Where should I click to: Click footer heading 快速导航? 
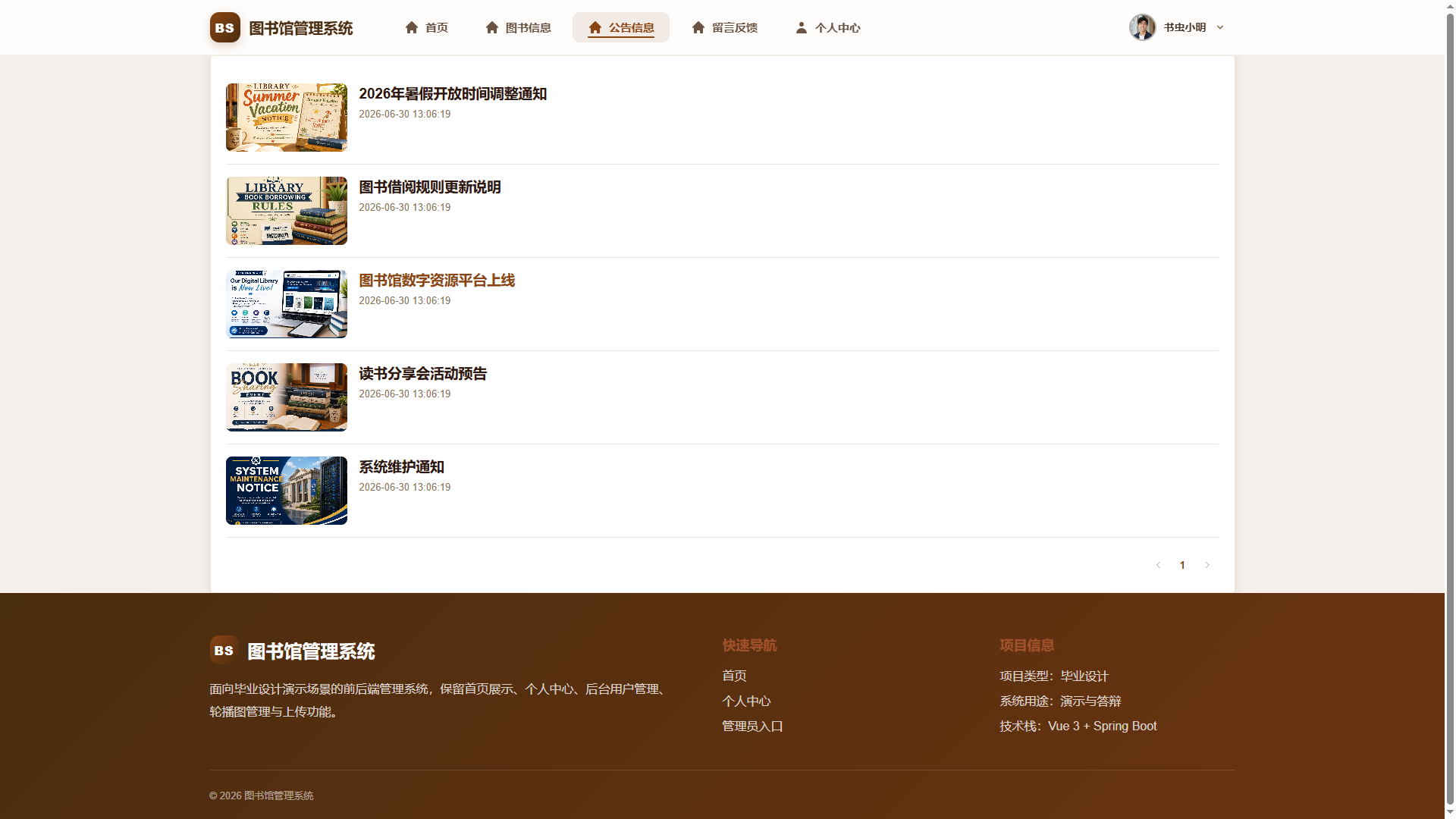[x=749, y=645]
